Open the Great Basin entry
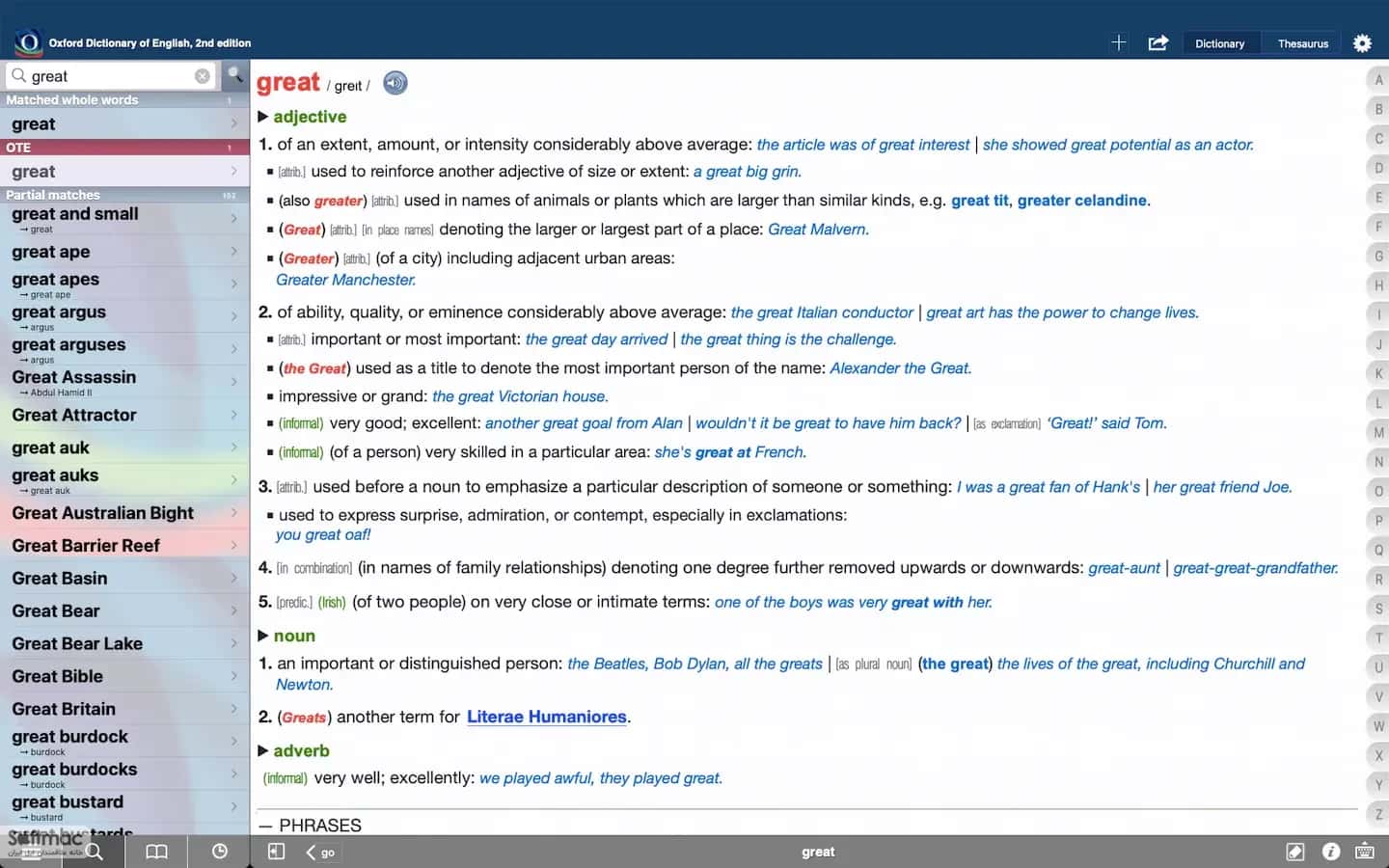This screenshot has height=868, width=1389. coord(124,579)
